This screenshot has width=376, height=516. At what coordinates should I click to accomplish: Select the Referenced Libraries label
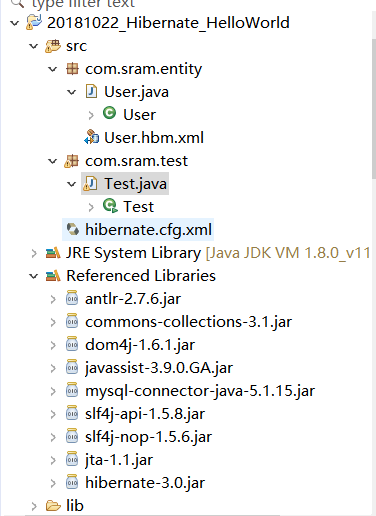pyautogui.click(x=141, y=276)
